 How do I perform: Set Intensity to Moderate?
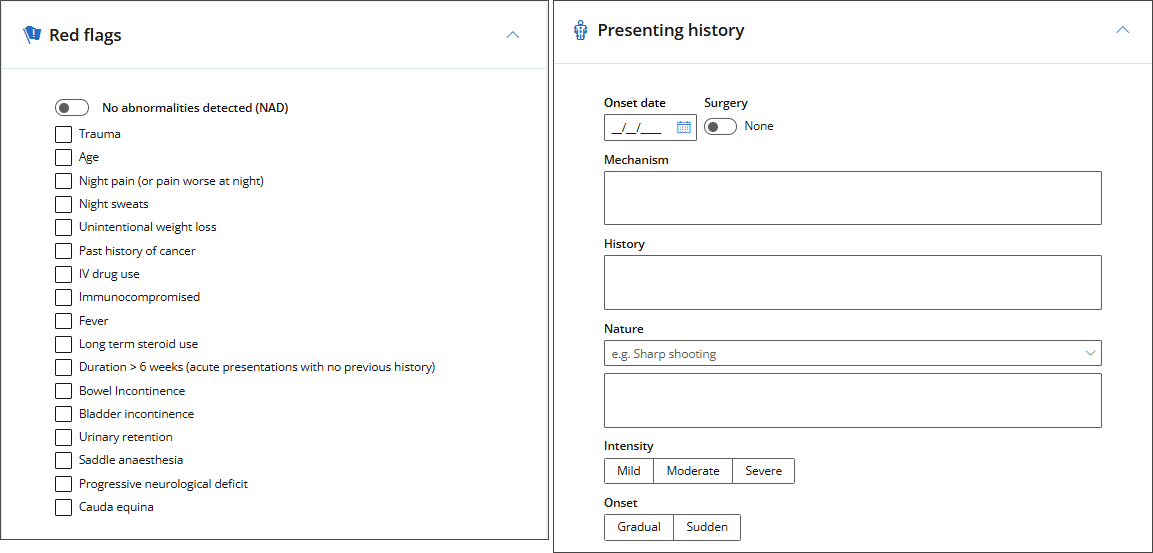click(x=693, y=471)
